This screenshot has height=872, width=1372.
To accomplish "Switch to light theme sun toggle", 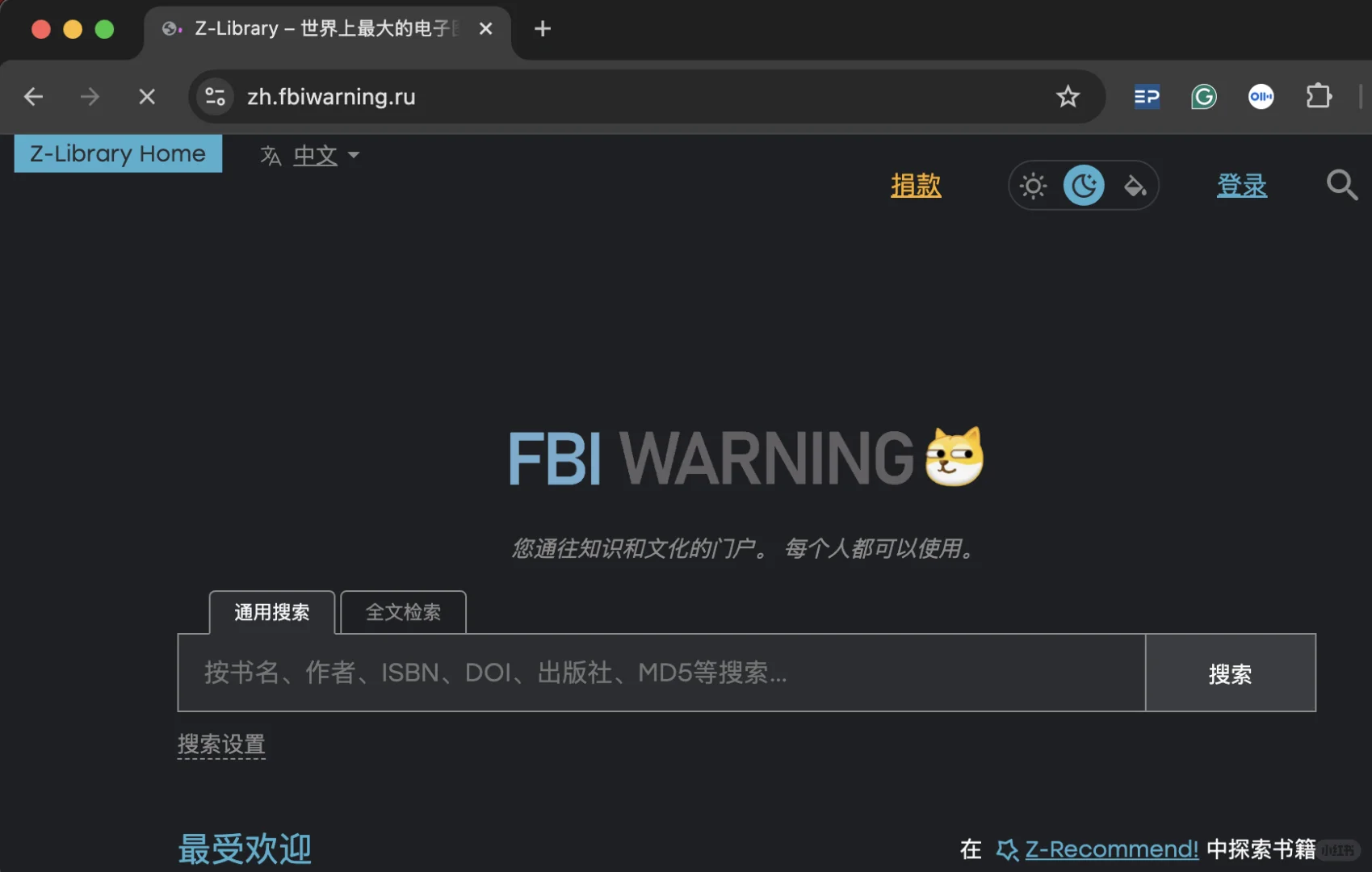I will (x=1033, y=186).
